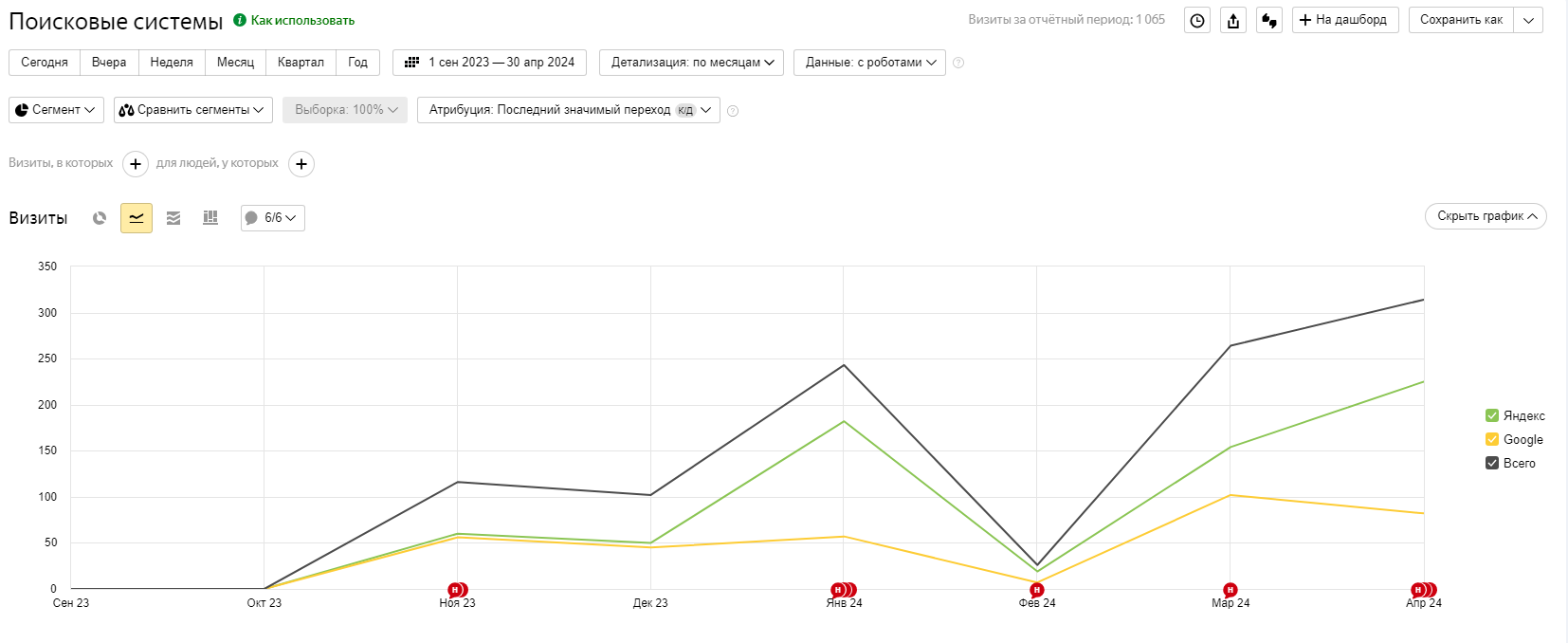This screenshot has width=1568, height=643.
Task: Click the compare periods icon
Action: pos(1269,20)
